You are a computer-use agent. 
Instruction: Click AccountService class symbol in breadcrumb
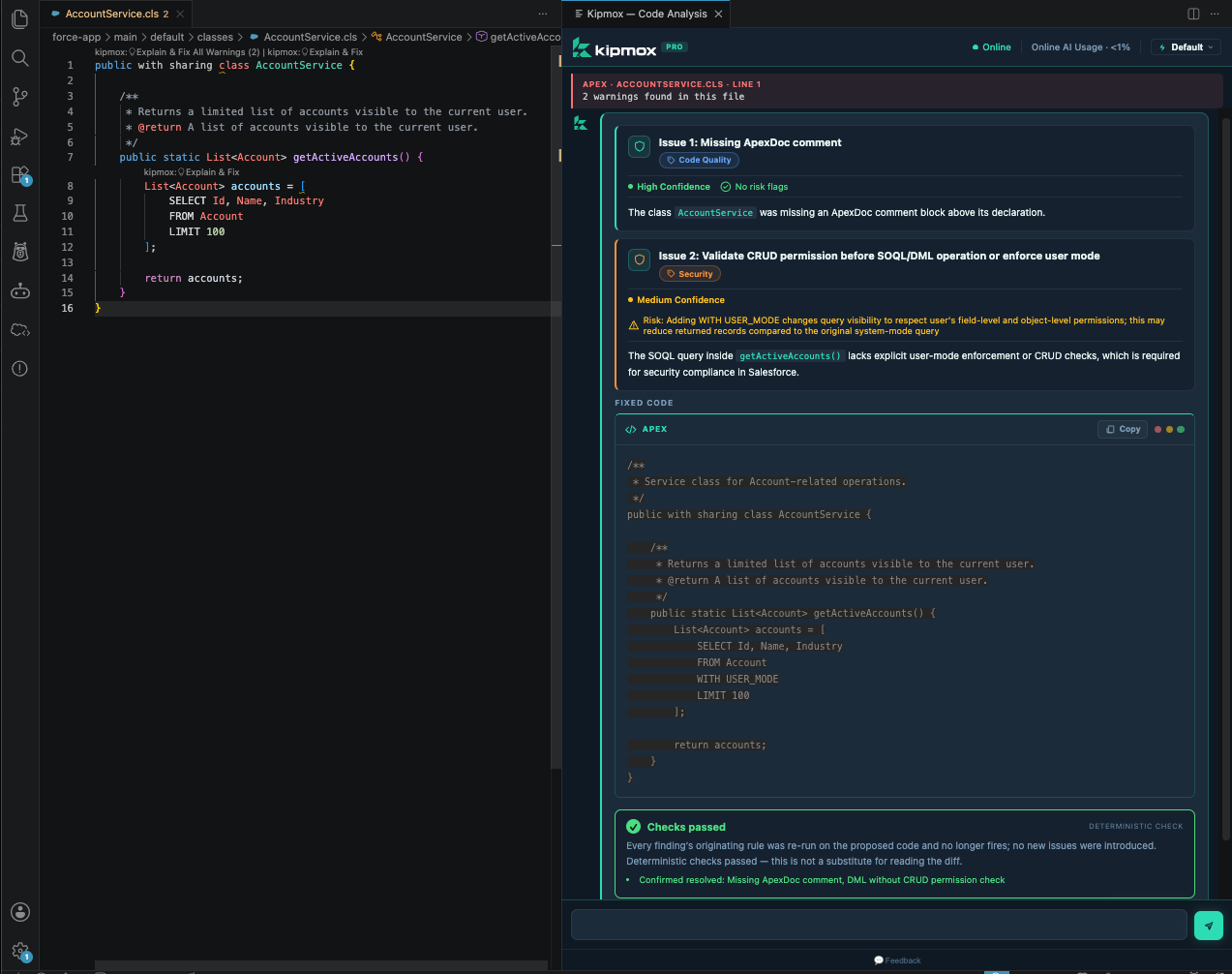click(424, 37)
